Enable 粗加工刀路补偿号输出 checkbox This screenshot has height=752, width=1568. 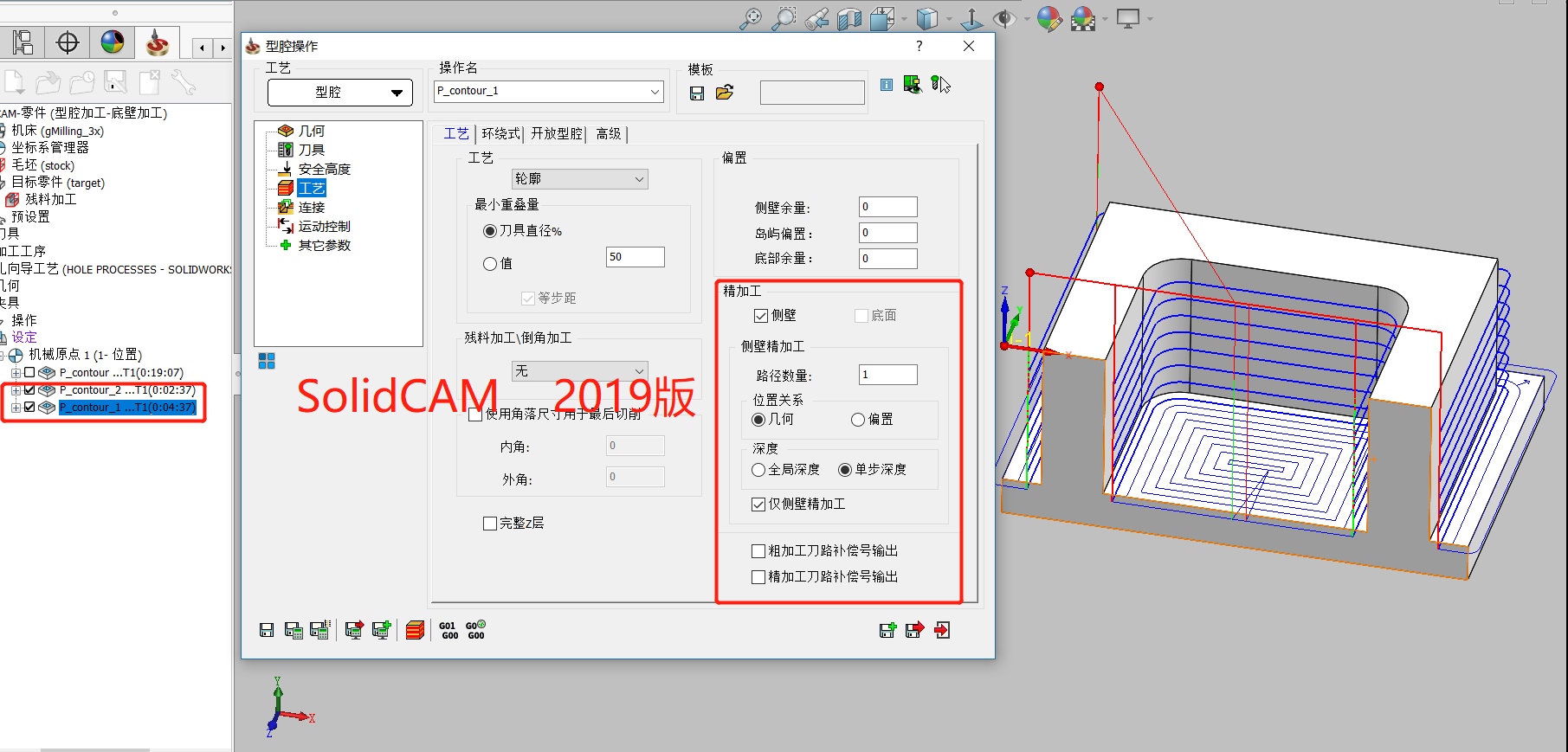(758, 551)
